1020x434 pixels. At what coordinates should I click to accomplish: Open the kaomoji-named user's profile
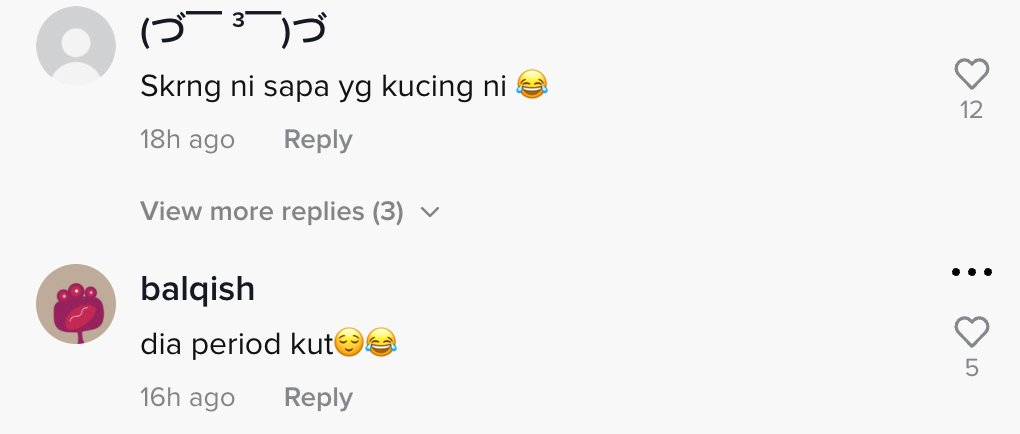(x=234, y=34)
